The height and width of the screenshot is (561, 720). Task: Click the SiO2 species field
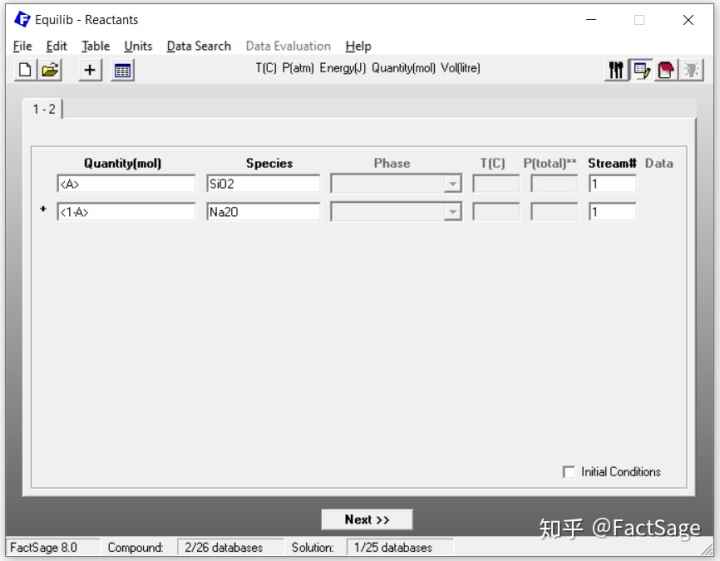point(263,184)
